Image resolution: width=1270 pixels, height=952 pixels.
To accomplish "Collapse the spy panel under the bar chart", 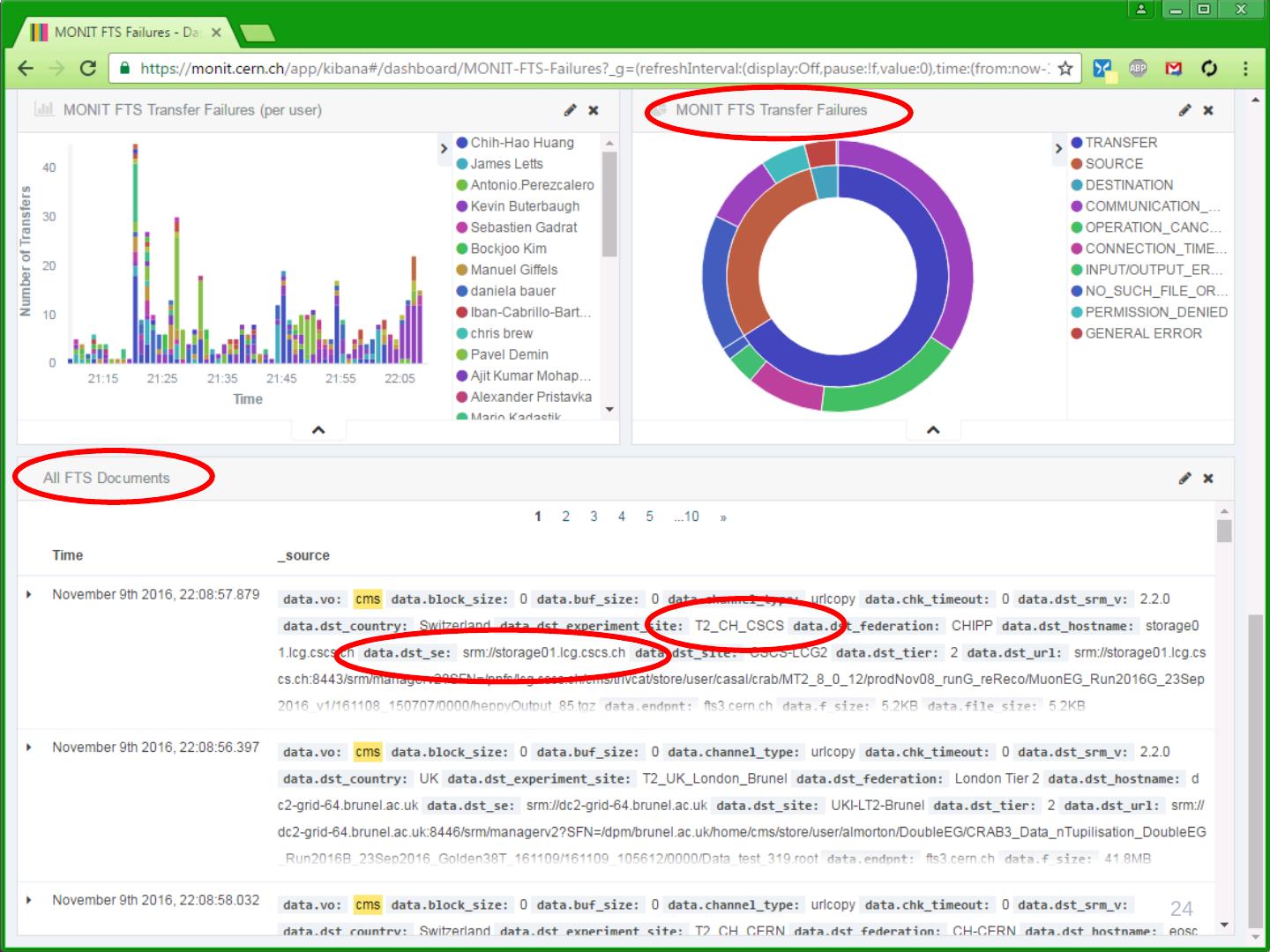I will click(x=318, y=430).
